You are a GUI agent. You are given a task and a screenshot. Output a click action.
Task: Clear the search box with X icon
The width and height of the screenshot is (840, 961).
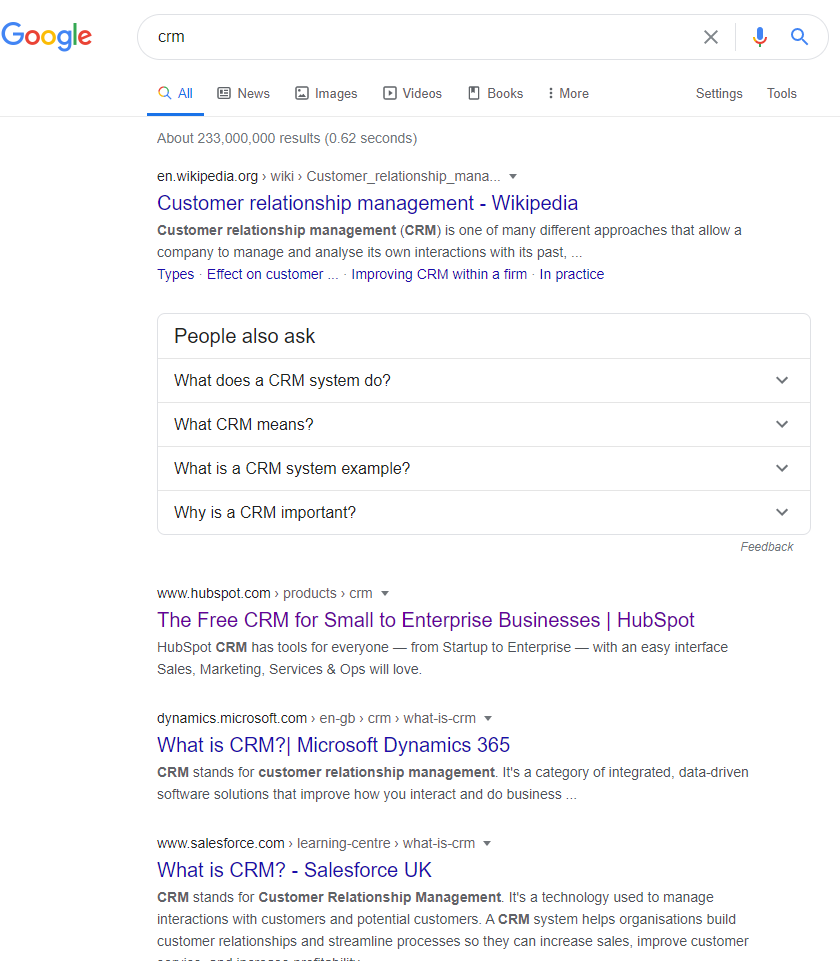pos(711,37)
